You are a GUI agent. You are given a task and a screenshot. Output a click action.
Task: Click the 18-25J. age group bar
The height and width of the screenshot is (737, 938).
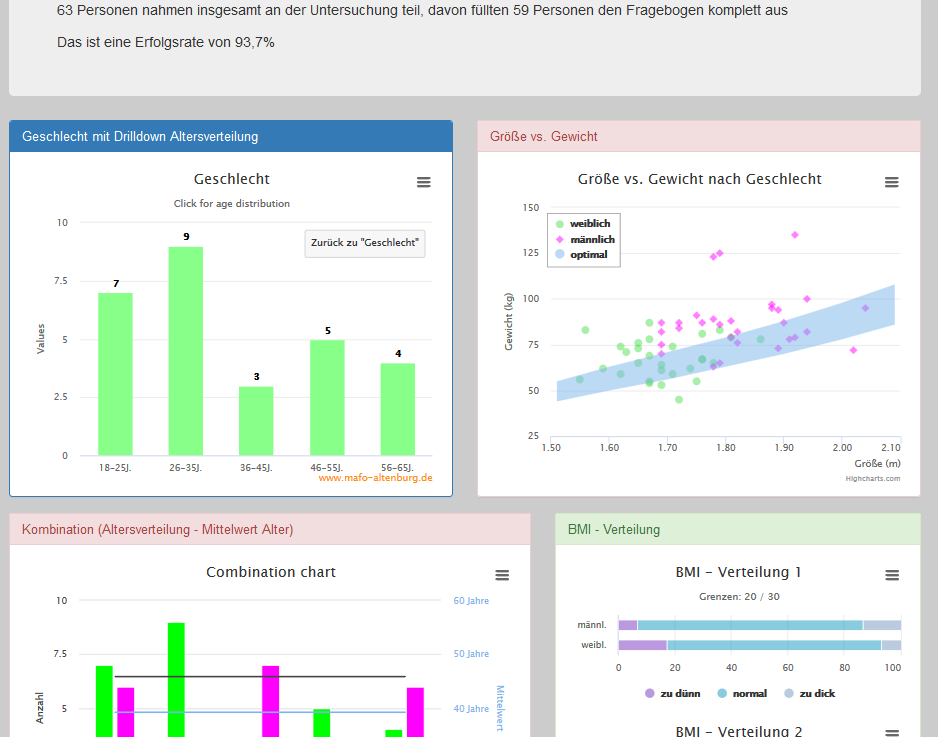(115, 373)
